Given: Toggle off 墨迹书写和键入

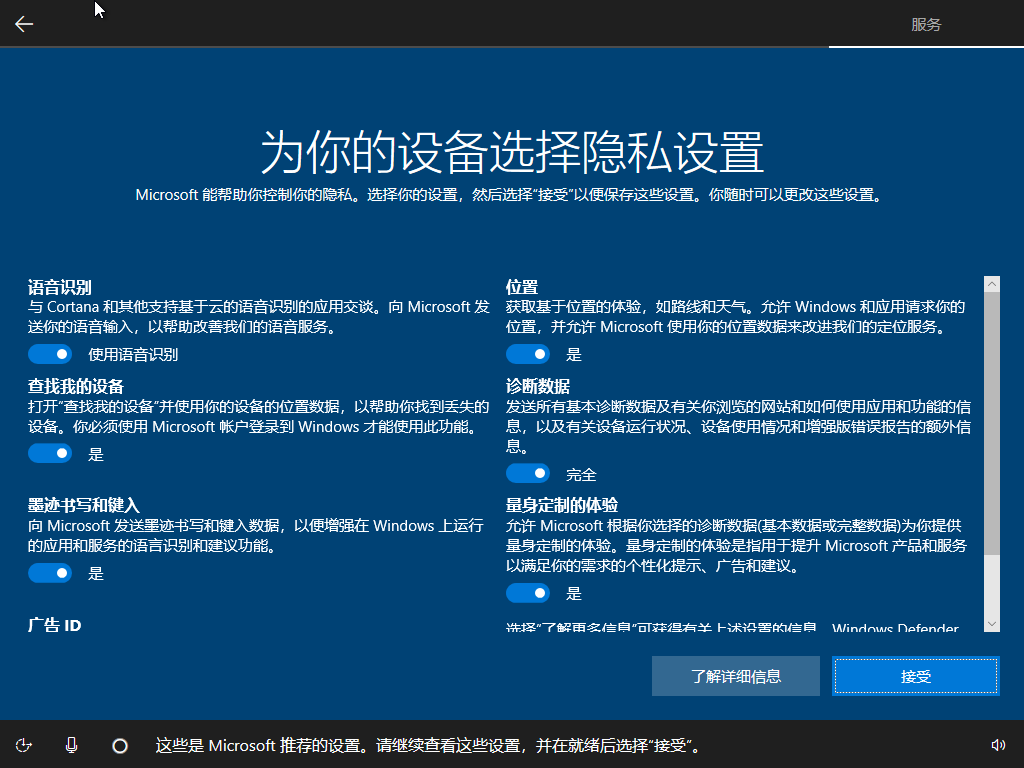Looking at the screenshot, I should click(50, 573).
